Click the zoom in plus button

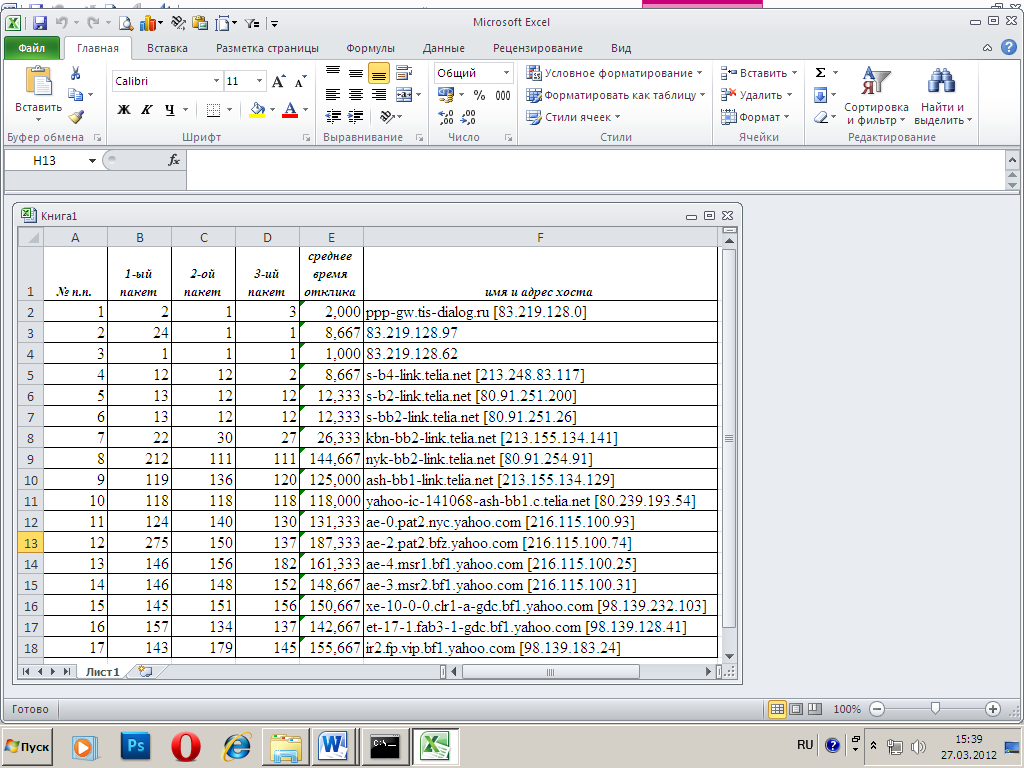point(993,709)
